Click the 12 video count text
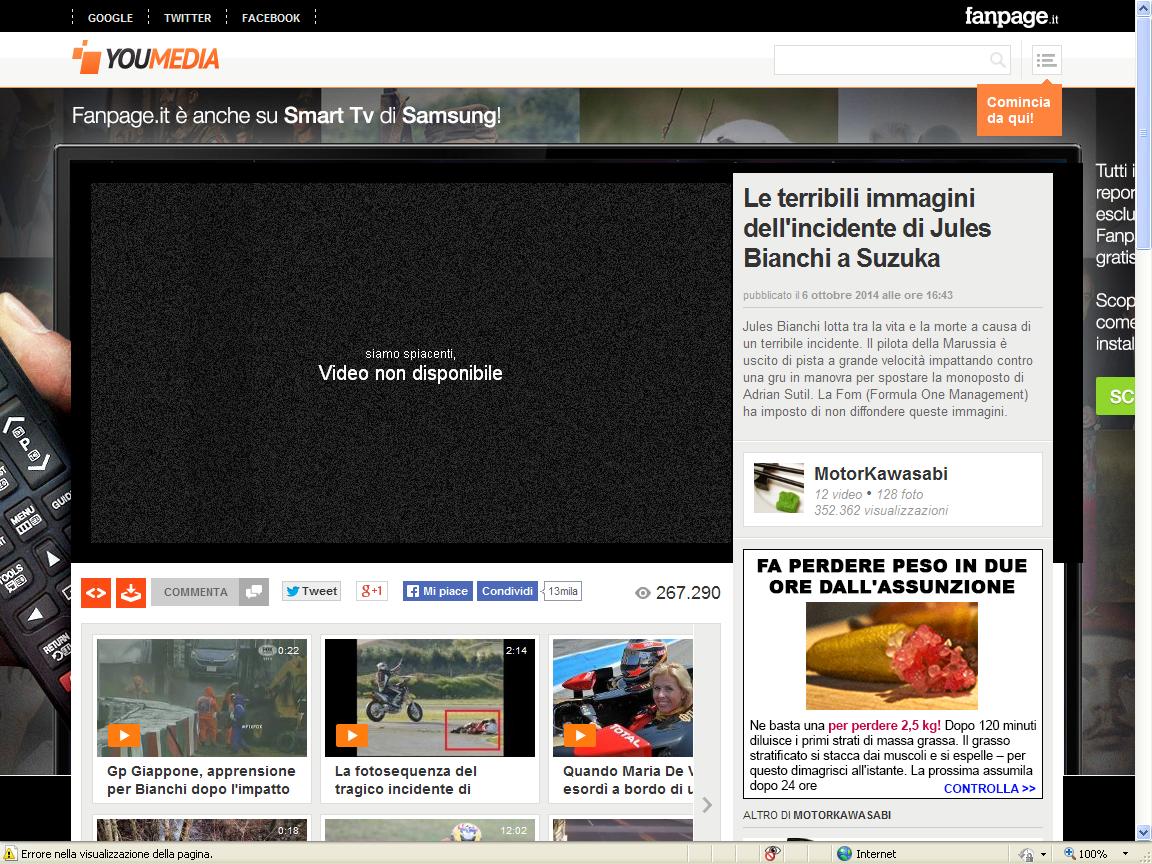 point(838,494)
